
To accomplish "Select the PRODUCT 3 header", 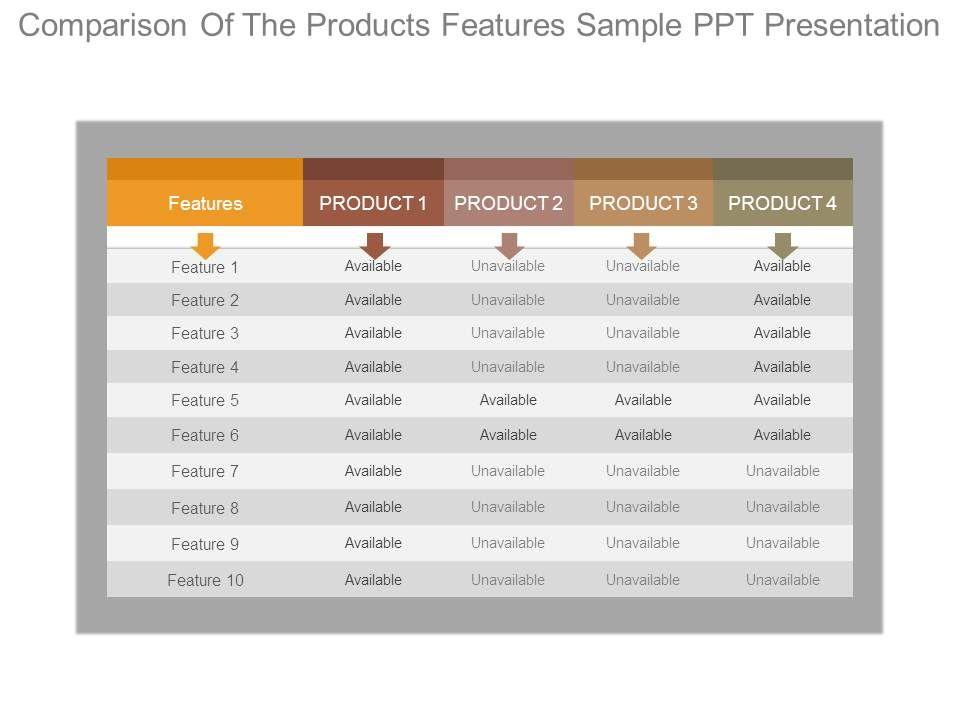I will (643, 204).
